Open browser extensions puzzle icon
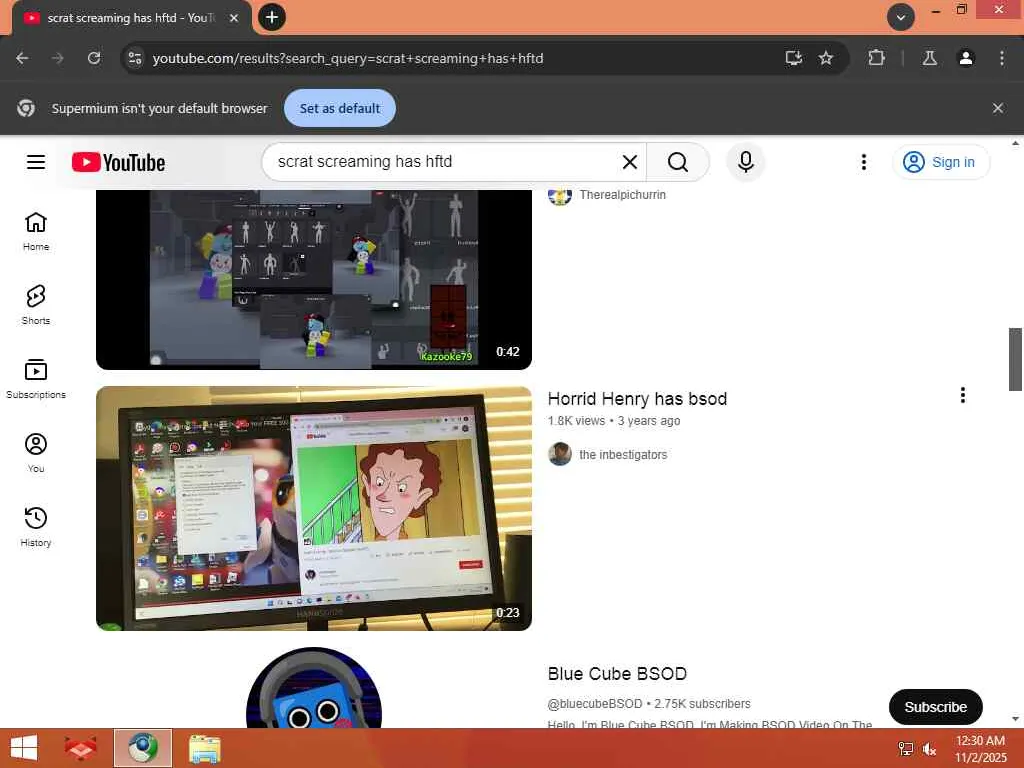 876,58
